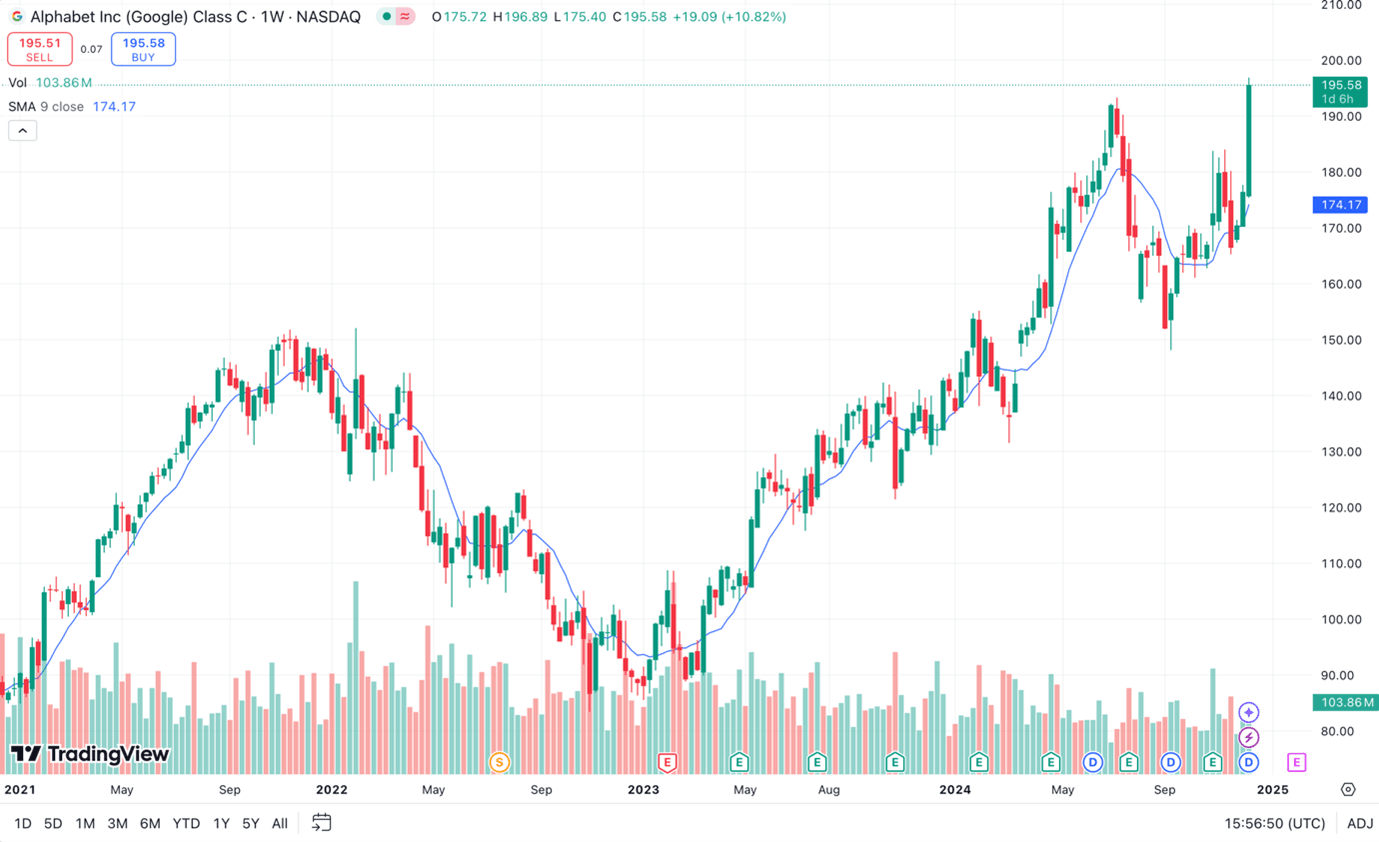Toggle the market status dot indicator
The width and height of the screenshot is (1379, 842).
click(x=385, y=16)
